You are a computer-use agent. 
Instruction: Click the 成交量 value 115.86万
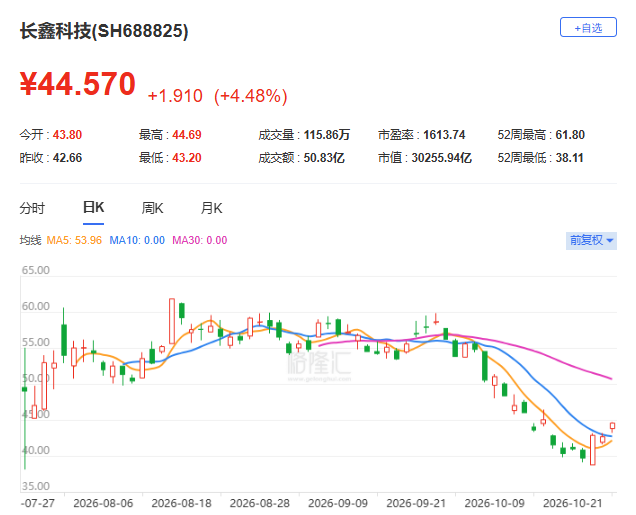[x=327, y=135]
